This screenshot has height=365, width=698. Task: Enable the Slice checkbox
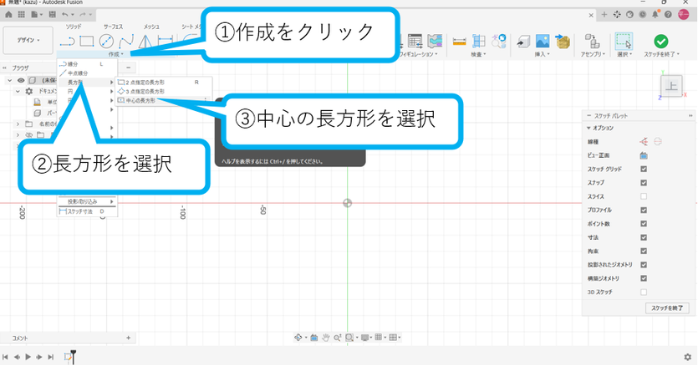tap(643, 196)
